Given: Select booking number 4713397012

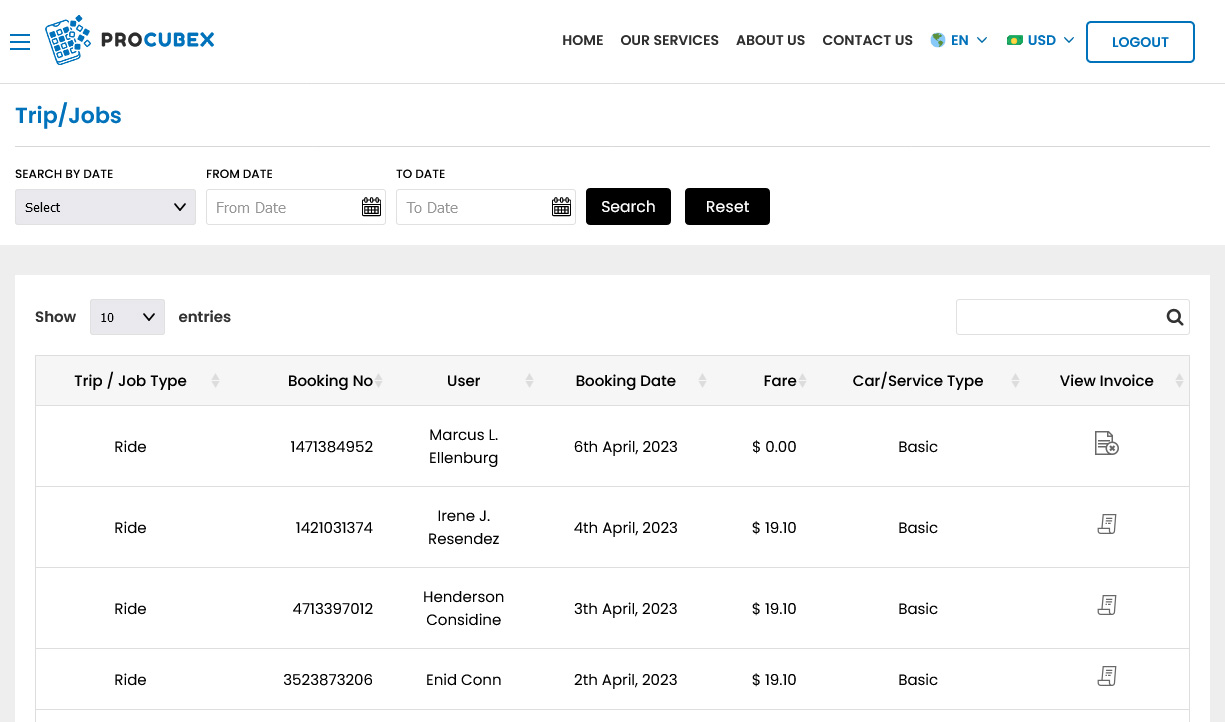Looking at the screenshot, I should (x=333, y=609).
